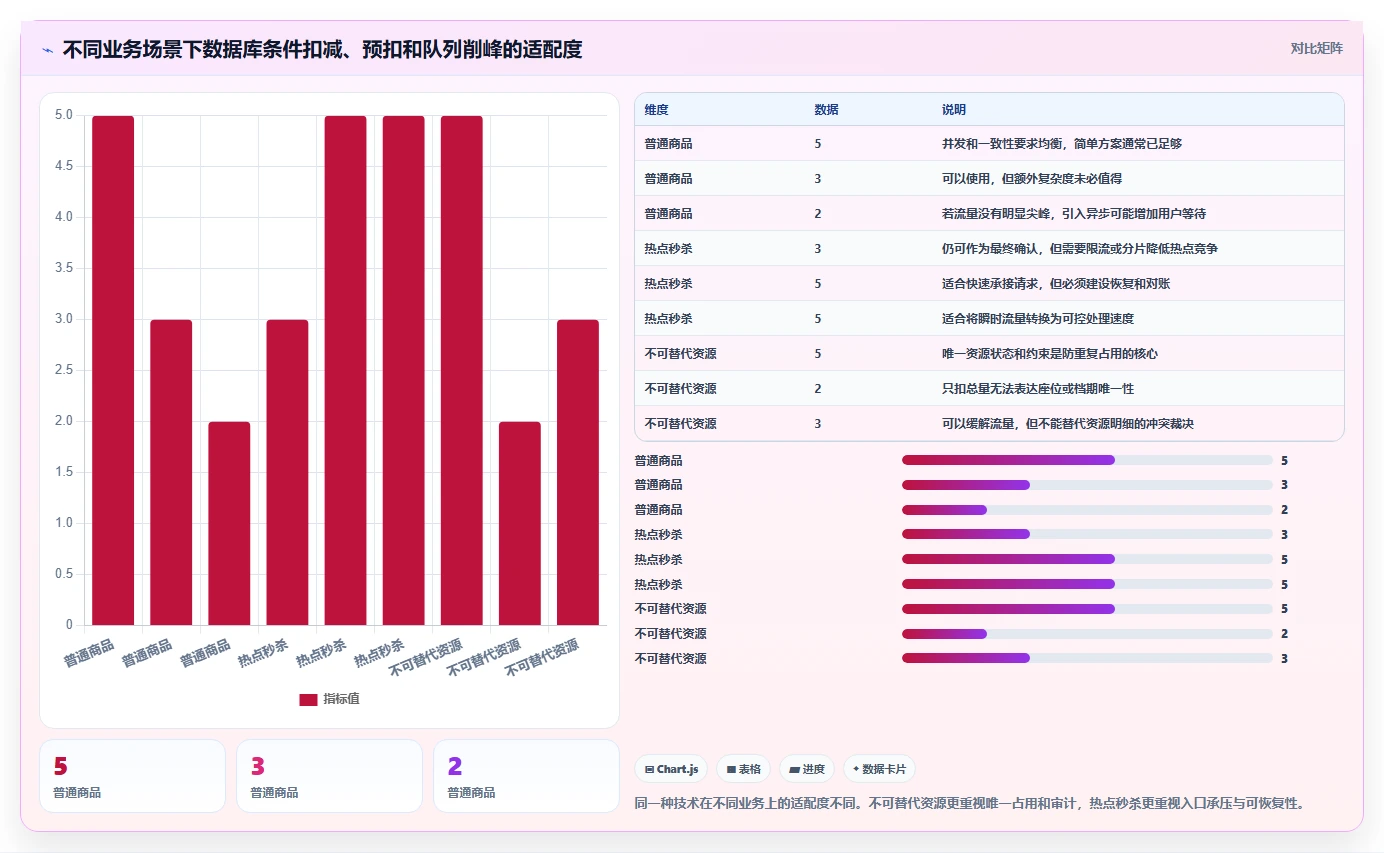This screenshot has height=853, width=1384.
Task: Click the page title 不同业务场景下数据库条件扣减
Action: pyautogui.click(x=322, y=49)
